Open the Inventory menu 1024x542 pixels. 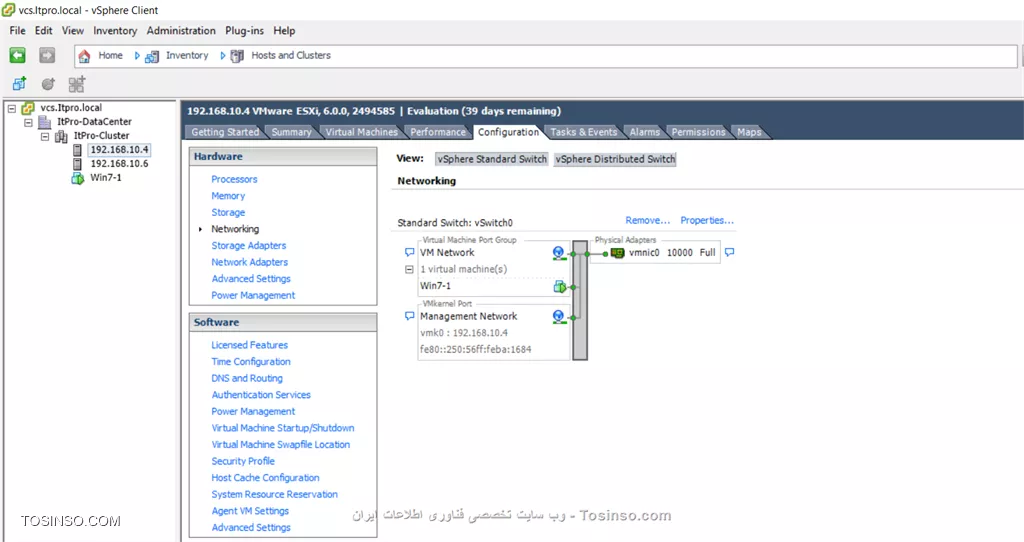(115, 31)
